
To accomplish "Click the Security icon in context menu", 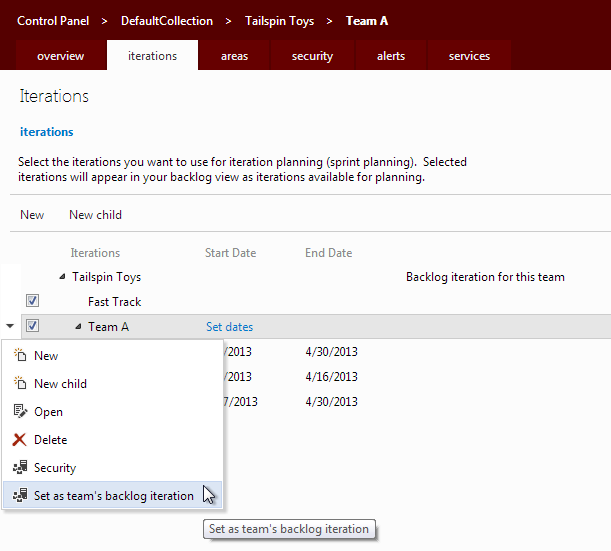I will click(x=19, y=468).
